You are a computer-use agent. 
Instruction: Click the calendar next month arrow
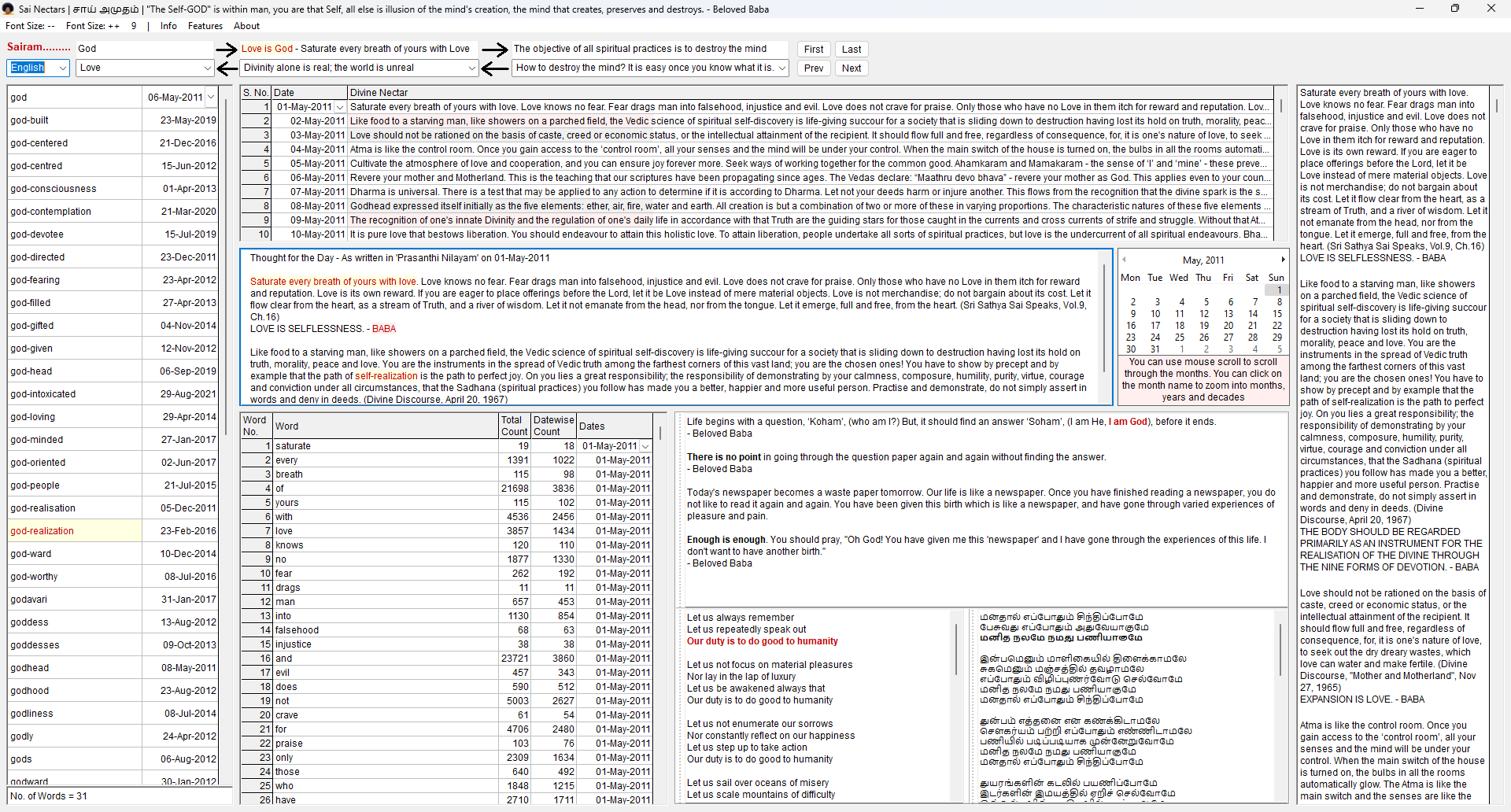[x=1283, y=260]
